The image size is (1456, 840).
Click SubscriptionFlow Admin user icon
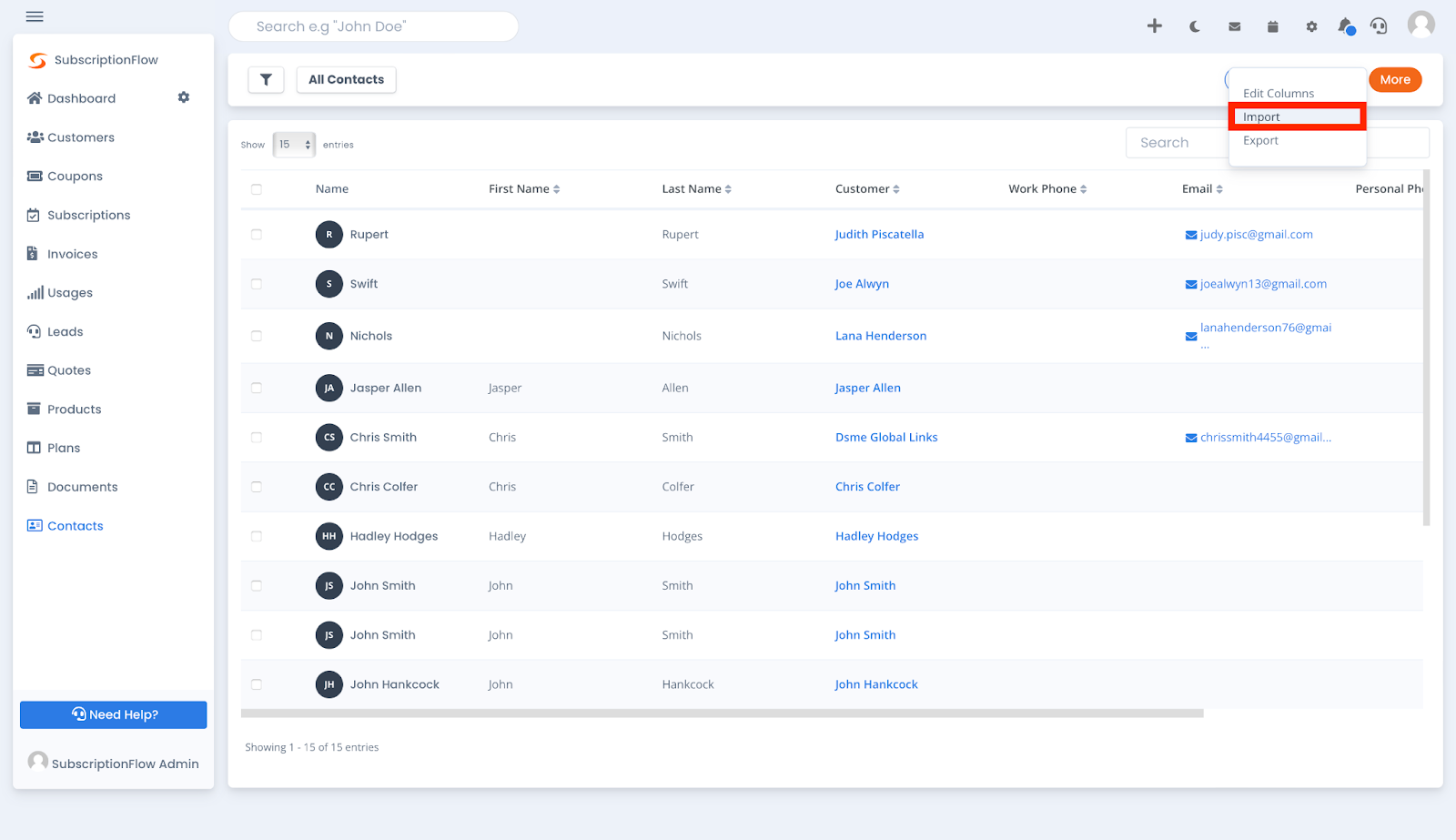click(x=37, y=761)
